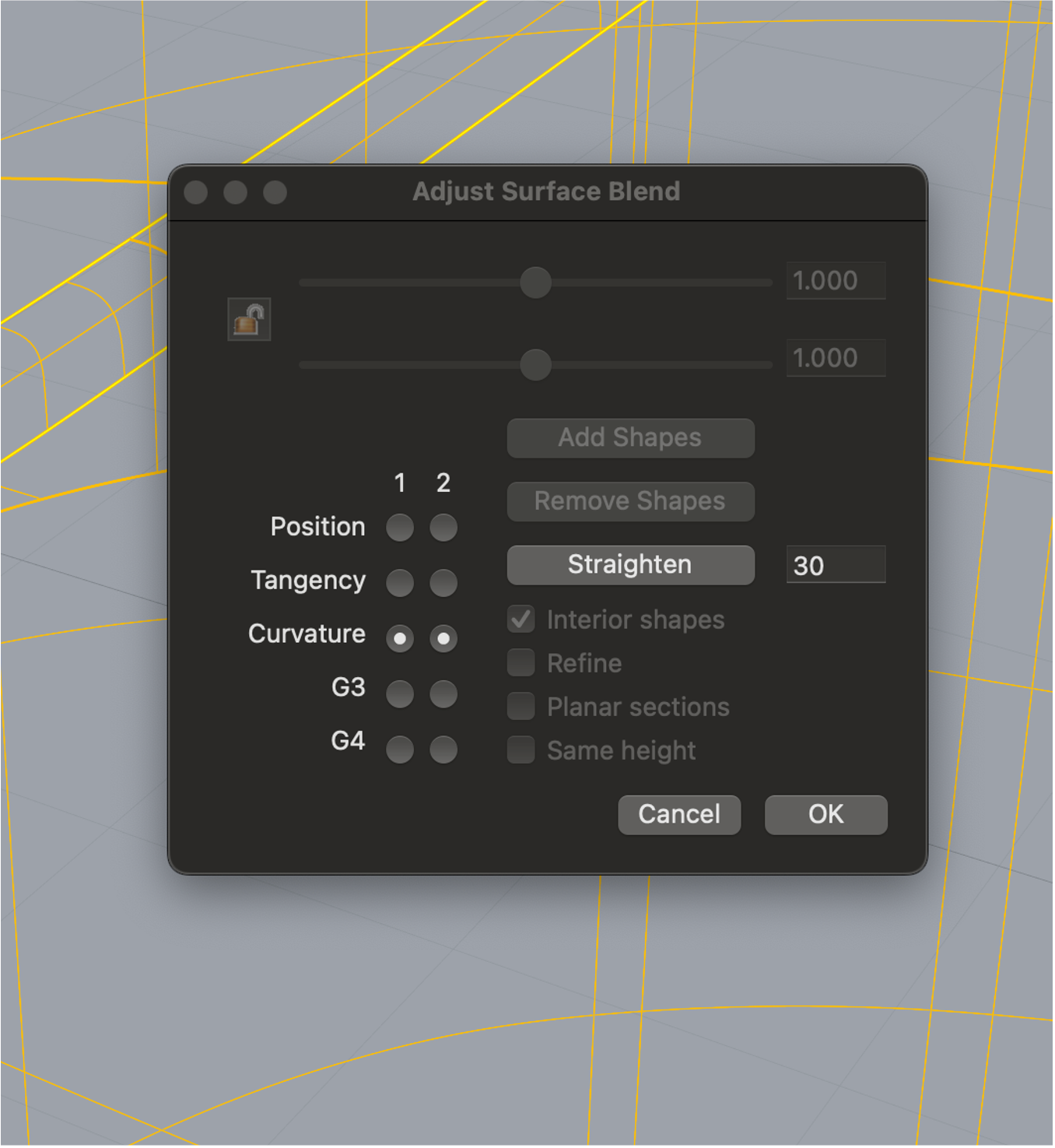Screen dimensions: 1055x1148
Task: Click the lower 1.000 value field
Action: click(x=836, y=358)
